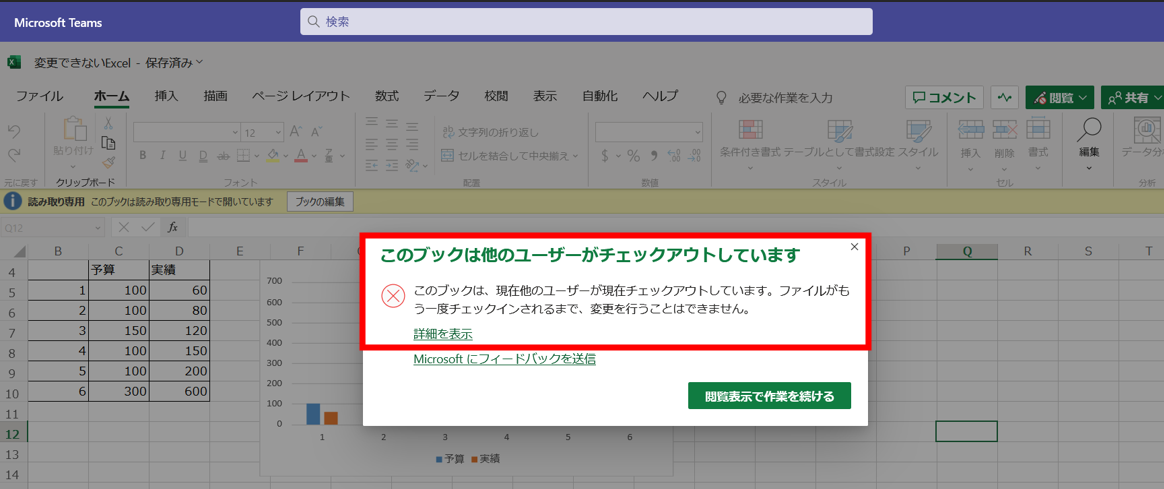Open the 共有 share dropdown
Image resolution: width=1164 pixels, height=489 pixels.
pos(1131,97)
